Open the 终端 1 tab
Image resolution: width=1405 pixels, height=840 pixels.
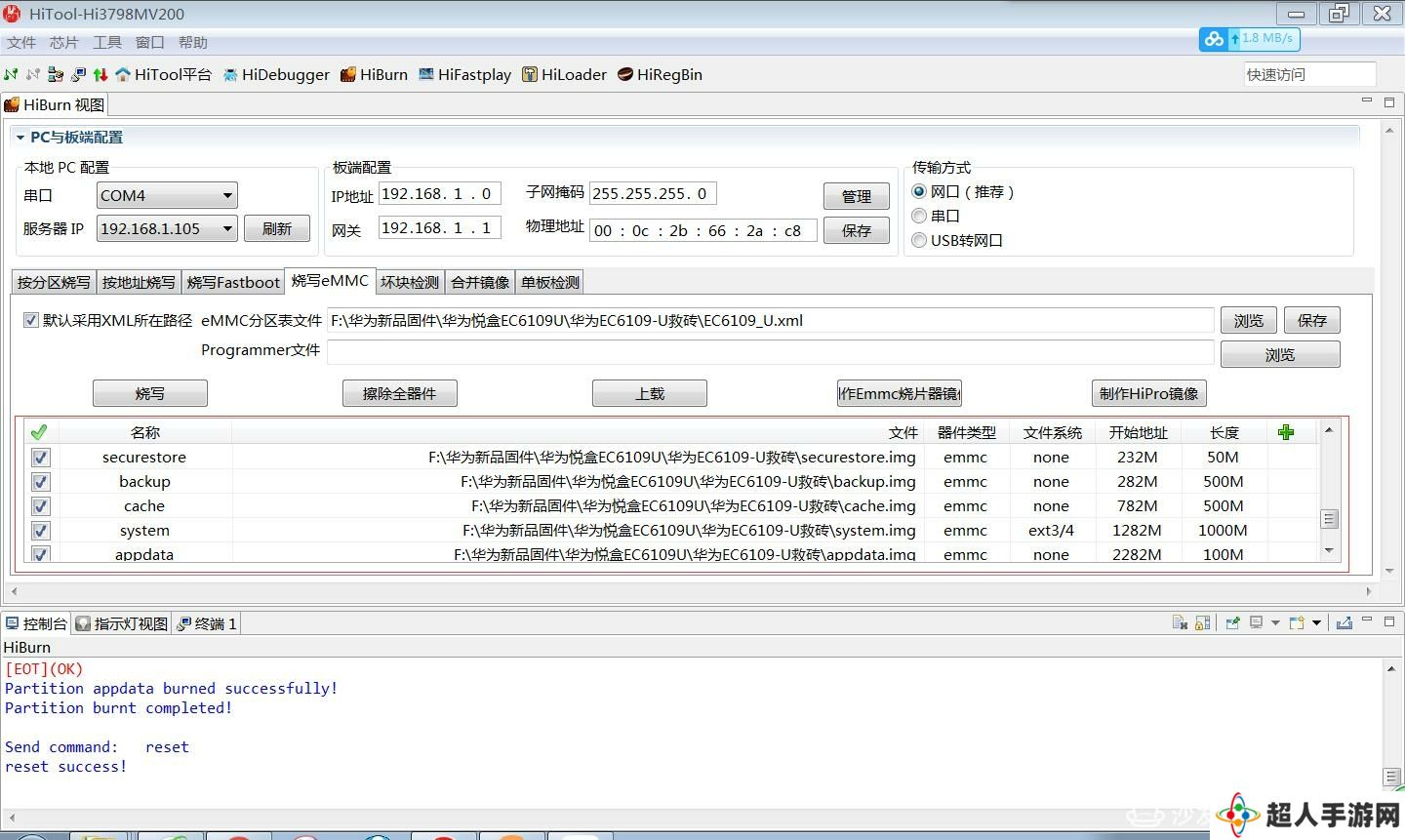click(207, 623)
